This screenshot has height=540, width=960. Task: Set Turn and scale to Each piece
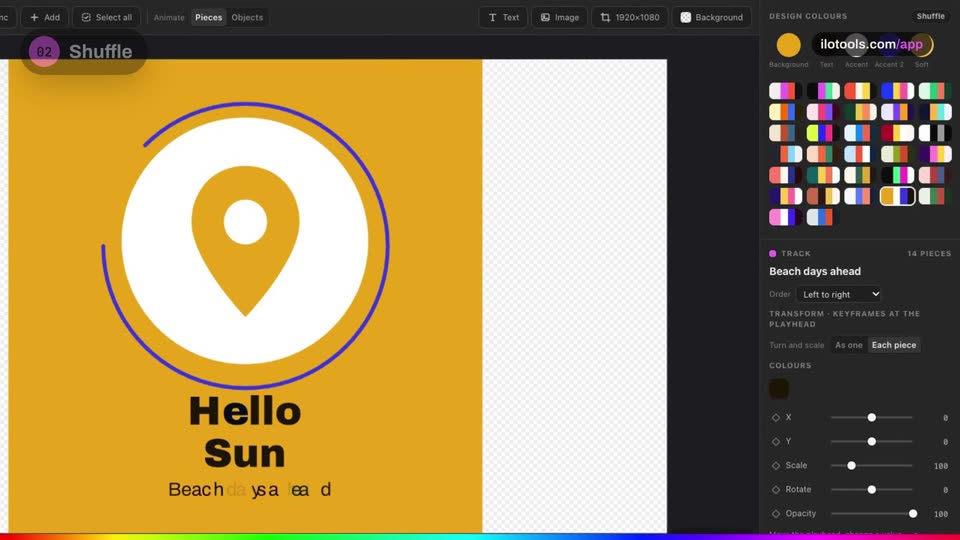[x=893, y=345]
